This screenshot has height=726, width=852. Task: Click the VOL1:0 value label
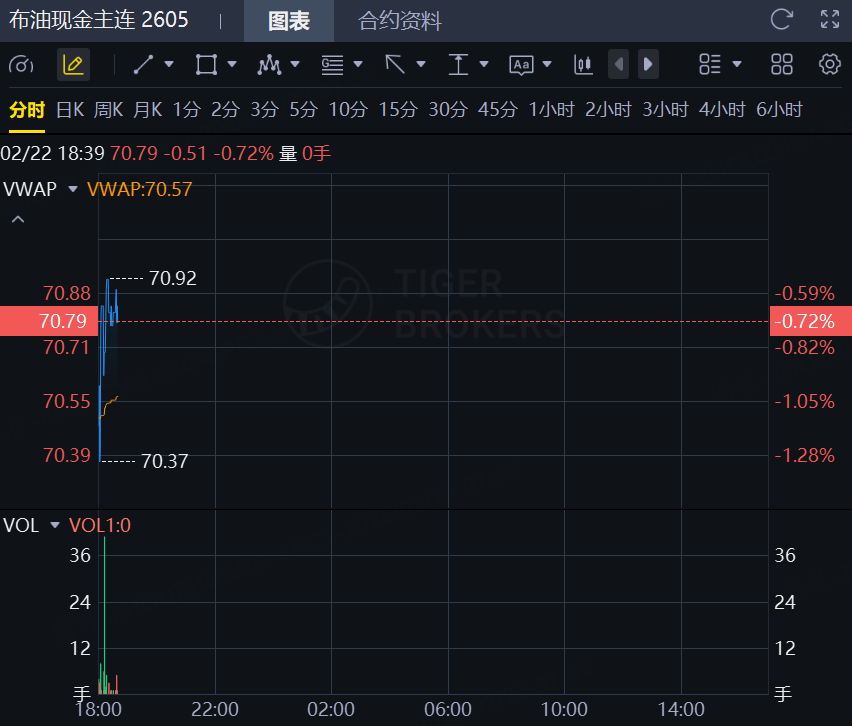click(100, 525)
